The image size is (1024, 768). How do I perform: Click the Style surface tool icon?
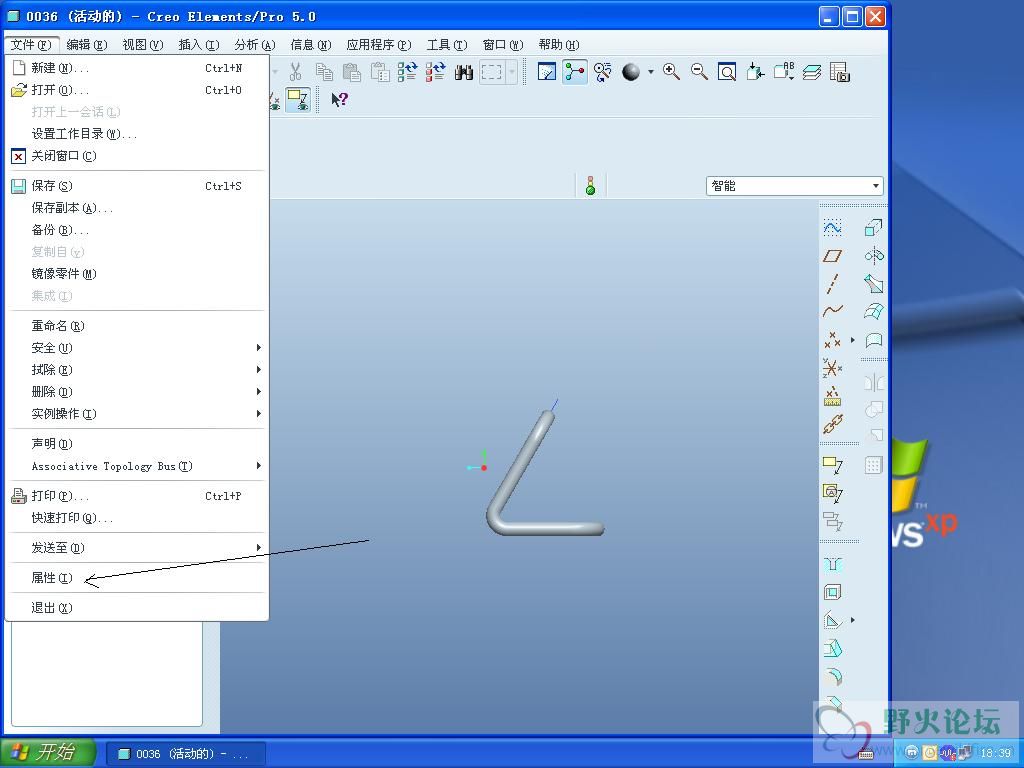pos(874,340)
